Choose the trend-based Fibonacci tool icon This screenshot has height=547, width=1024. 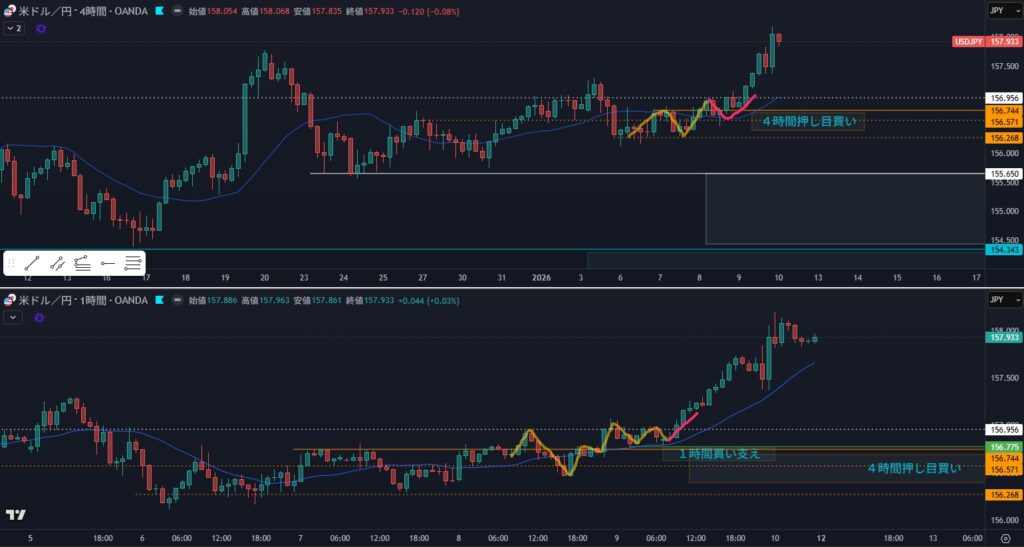pos(82,264)
